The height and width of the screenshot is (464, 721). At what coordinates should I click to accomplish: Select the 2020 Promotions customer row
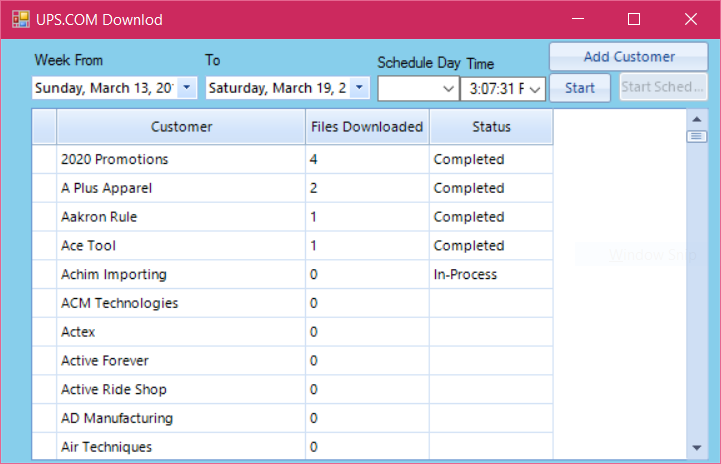coord(181,159)
